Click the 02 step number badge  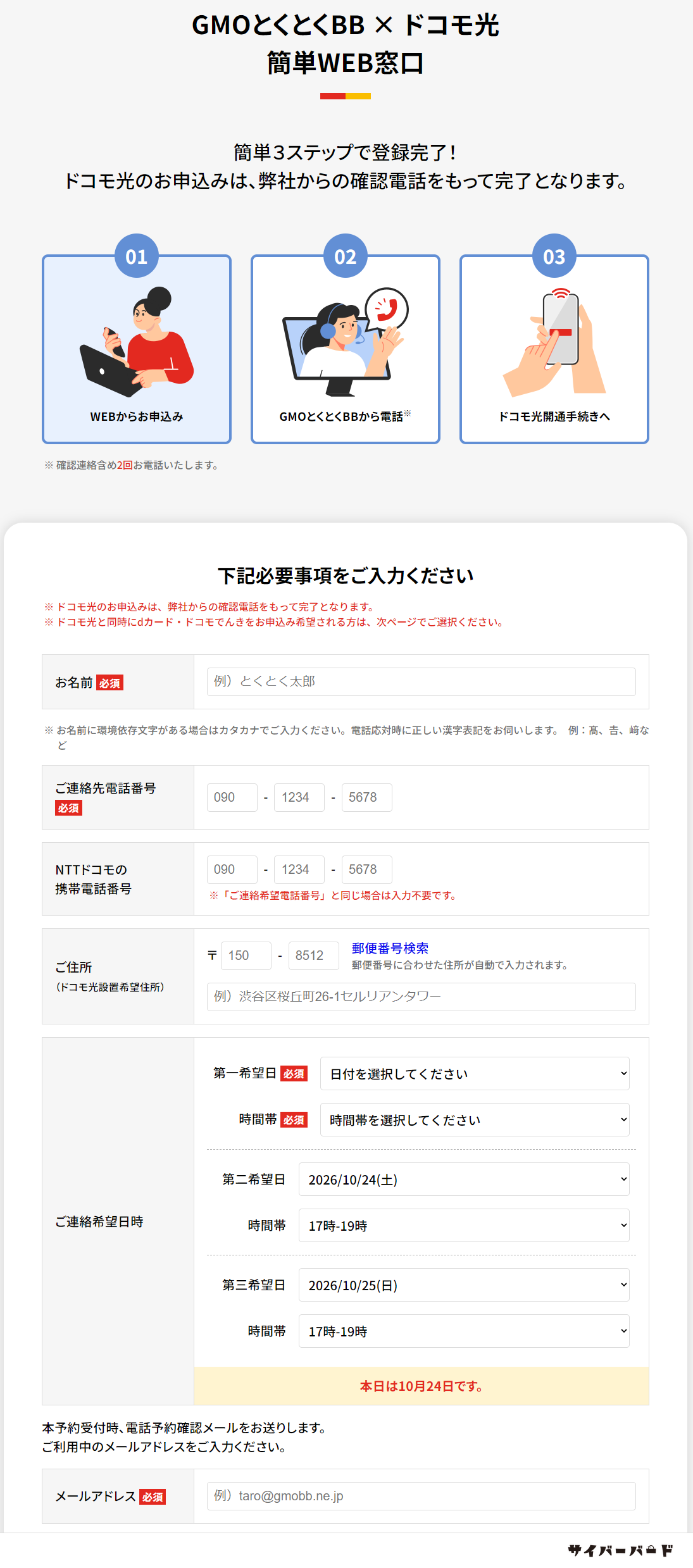(x=346, y=256)
